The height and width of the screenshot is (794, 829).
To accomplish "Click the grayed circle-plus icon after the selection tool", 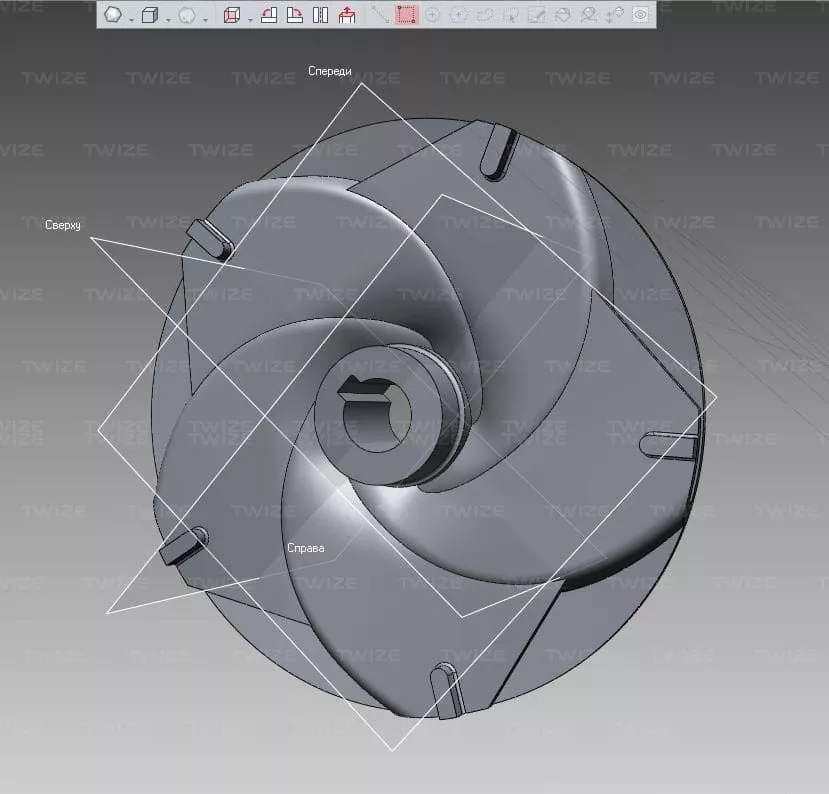I will [433, 15].
